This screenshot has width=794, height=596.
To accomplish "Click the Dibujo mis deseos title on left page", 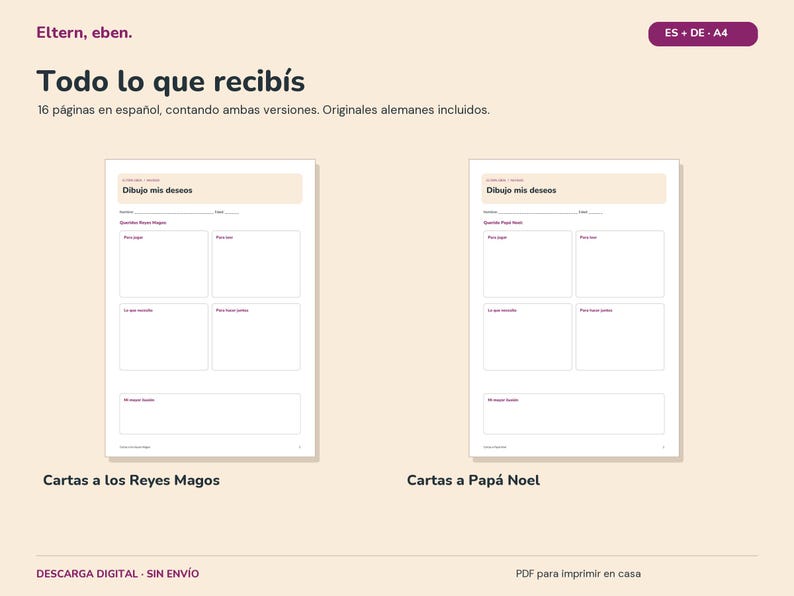I will (157, 190).
